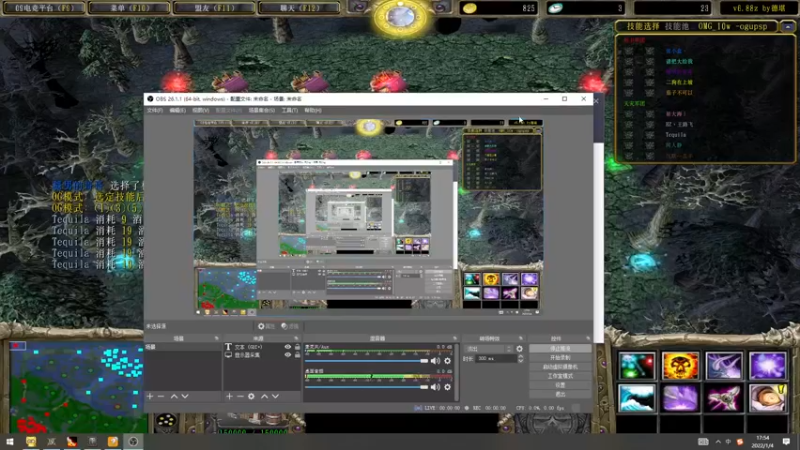Screen dimensions: 800x450
Task: Adjust the desktop audio volume slider
Action: point(366,387)
